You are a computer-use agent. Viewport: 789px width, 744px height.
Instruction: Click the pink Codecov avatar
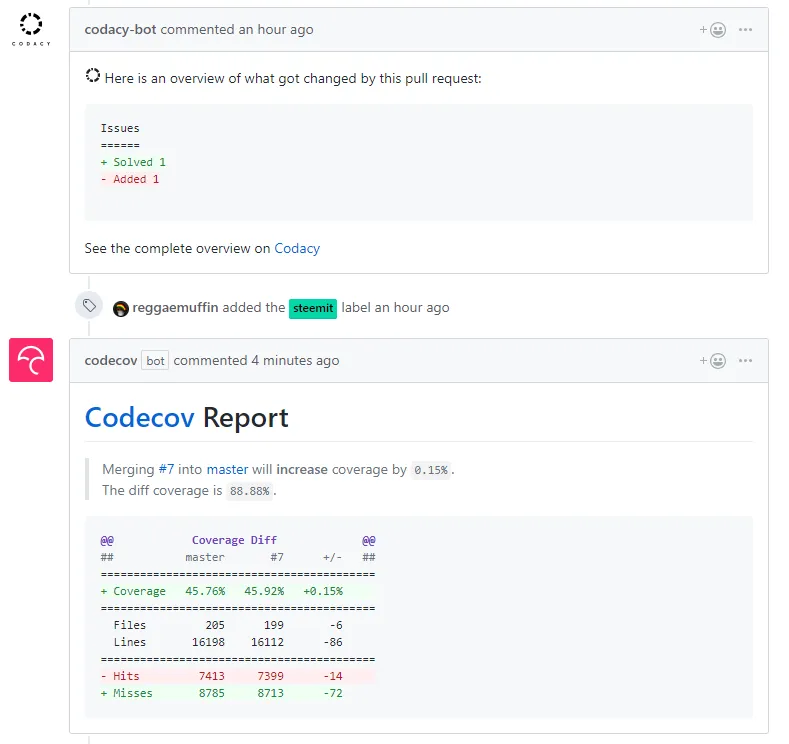pos(31,360)
